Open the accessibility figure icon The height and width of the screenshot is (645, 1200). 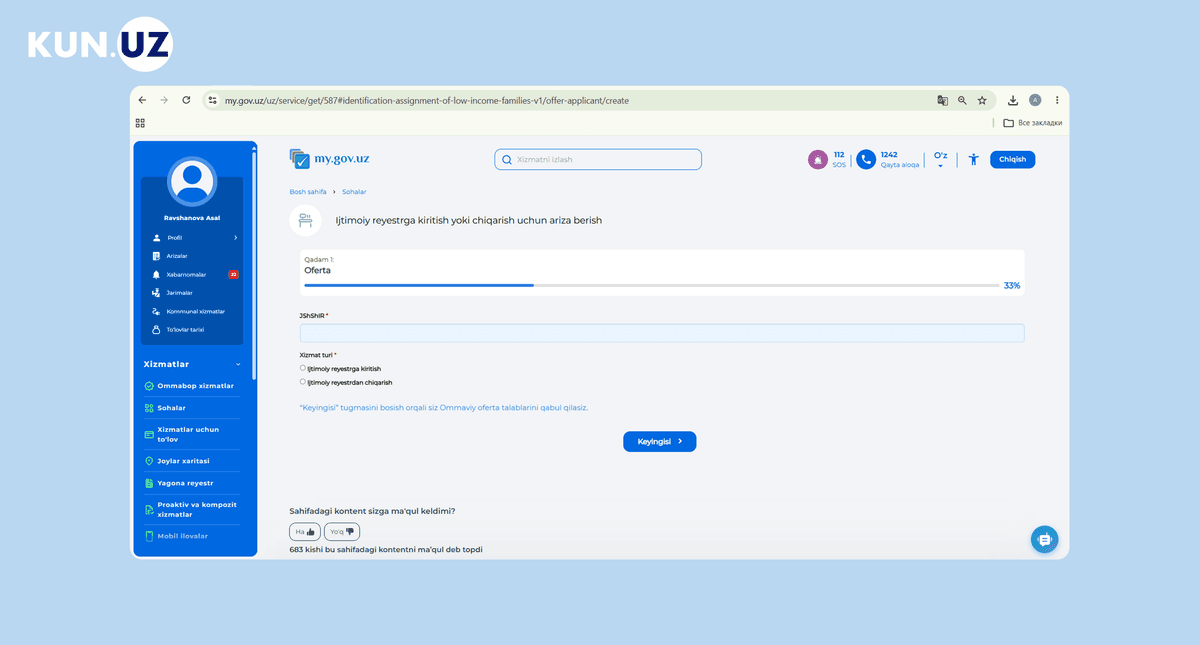973,159
